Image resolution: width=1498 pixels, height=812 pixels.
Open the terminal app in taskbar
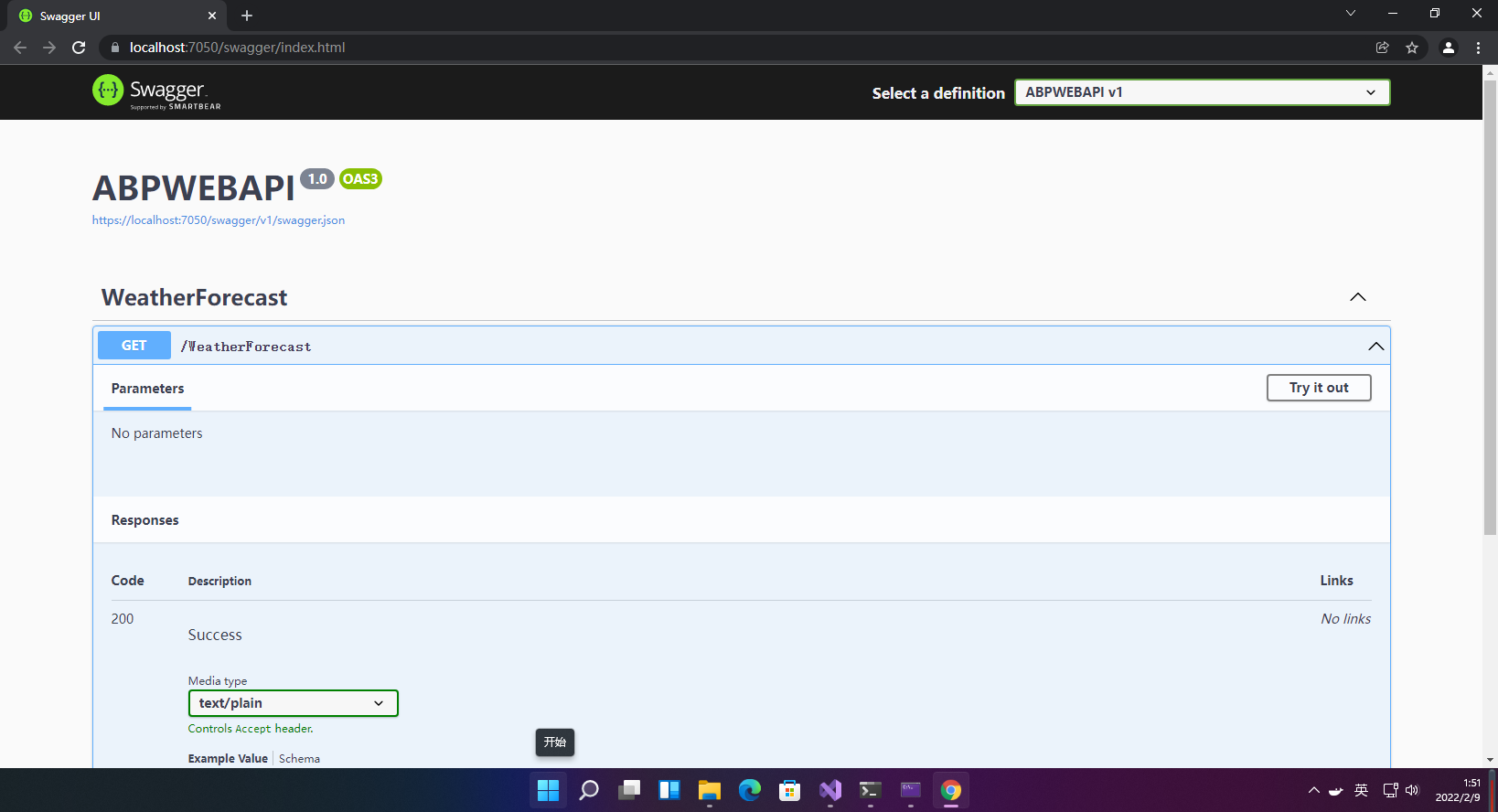871,790
